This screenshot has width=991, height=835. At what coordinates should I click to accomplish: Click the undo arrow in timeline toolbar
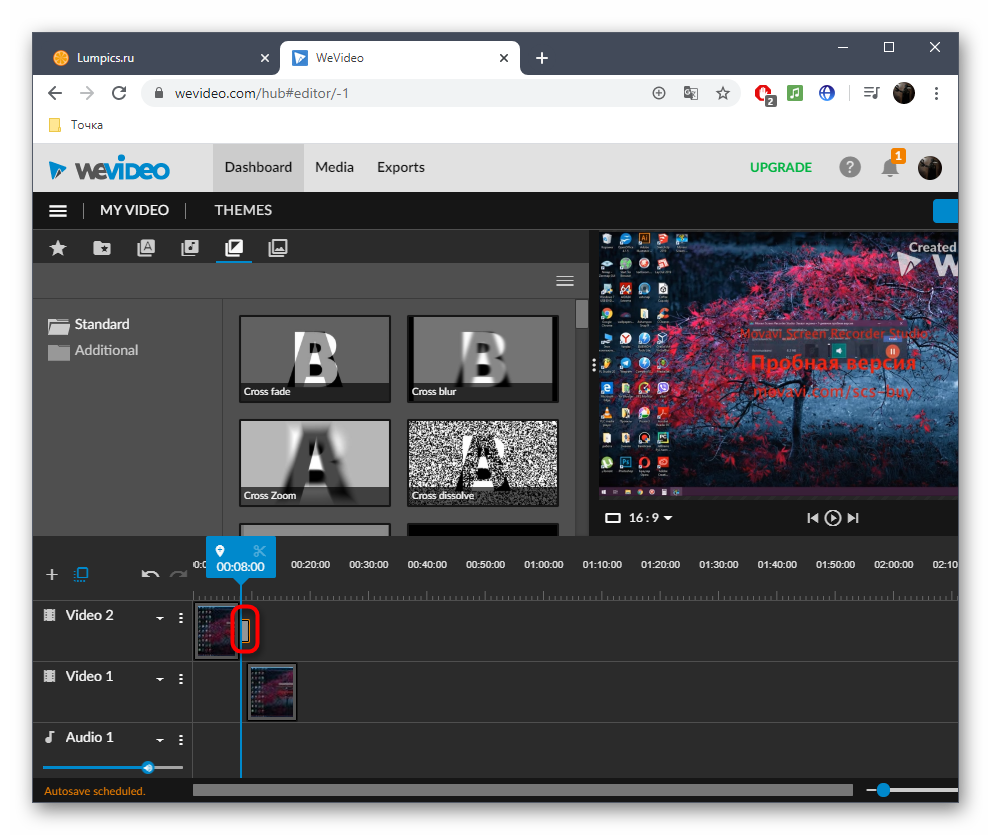(x=150, y=574)
